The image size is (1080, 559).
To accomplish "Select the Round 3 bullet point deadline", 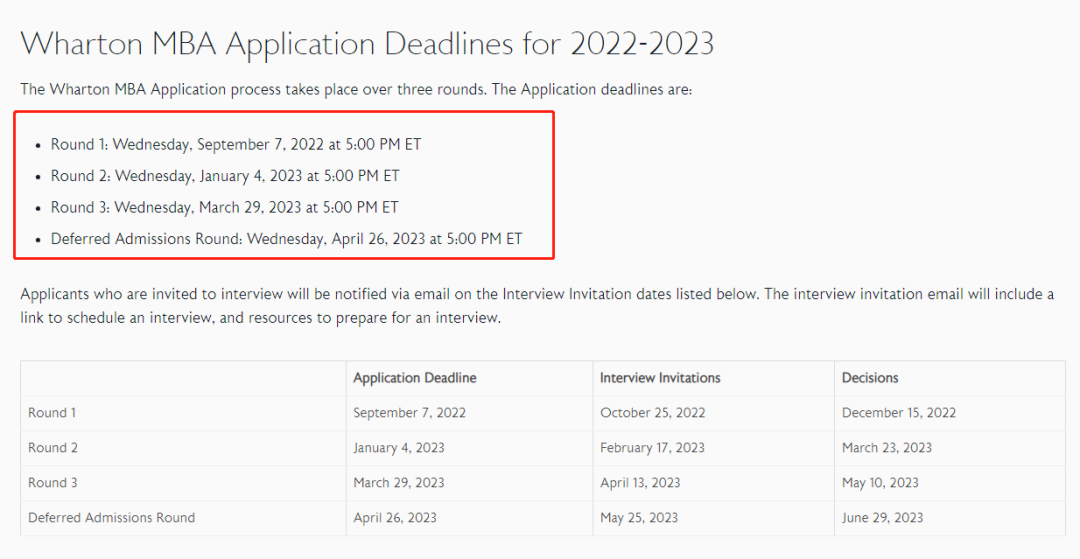I will click(x=225, y=208).
